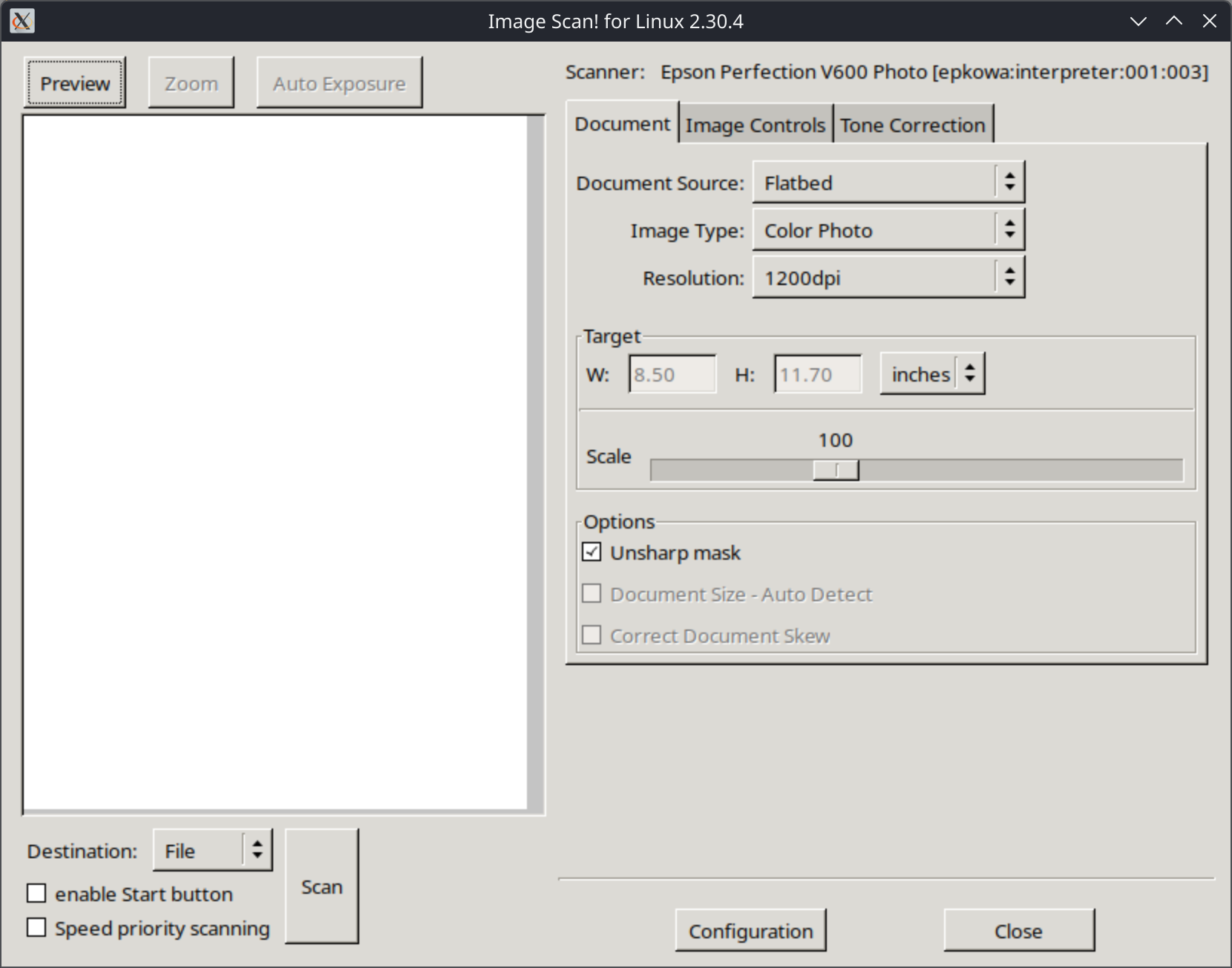
Task: Open the Document Source dropdown
Action: [x=888, y=183]
